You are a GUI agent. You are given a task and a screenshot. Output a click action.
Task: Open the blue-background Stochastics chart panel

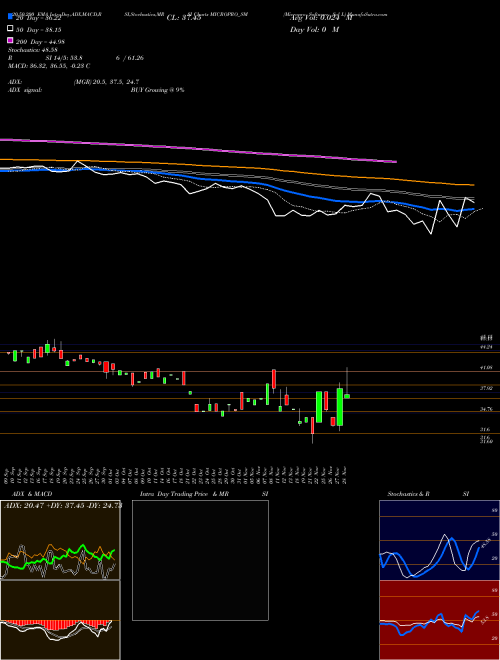tap(439, 540)
